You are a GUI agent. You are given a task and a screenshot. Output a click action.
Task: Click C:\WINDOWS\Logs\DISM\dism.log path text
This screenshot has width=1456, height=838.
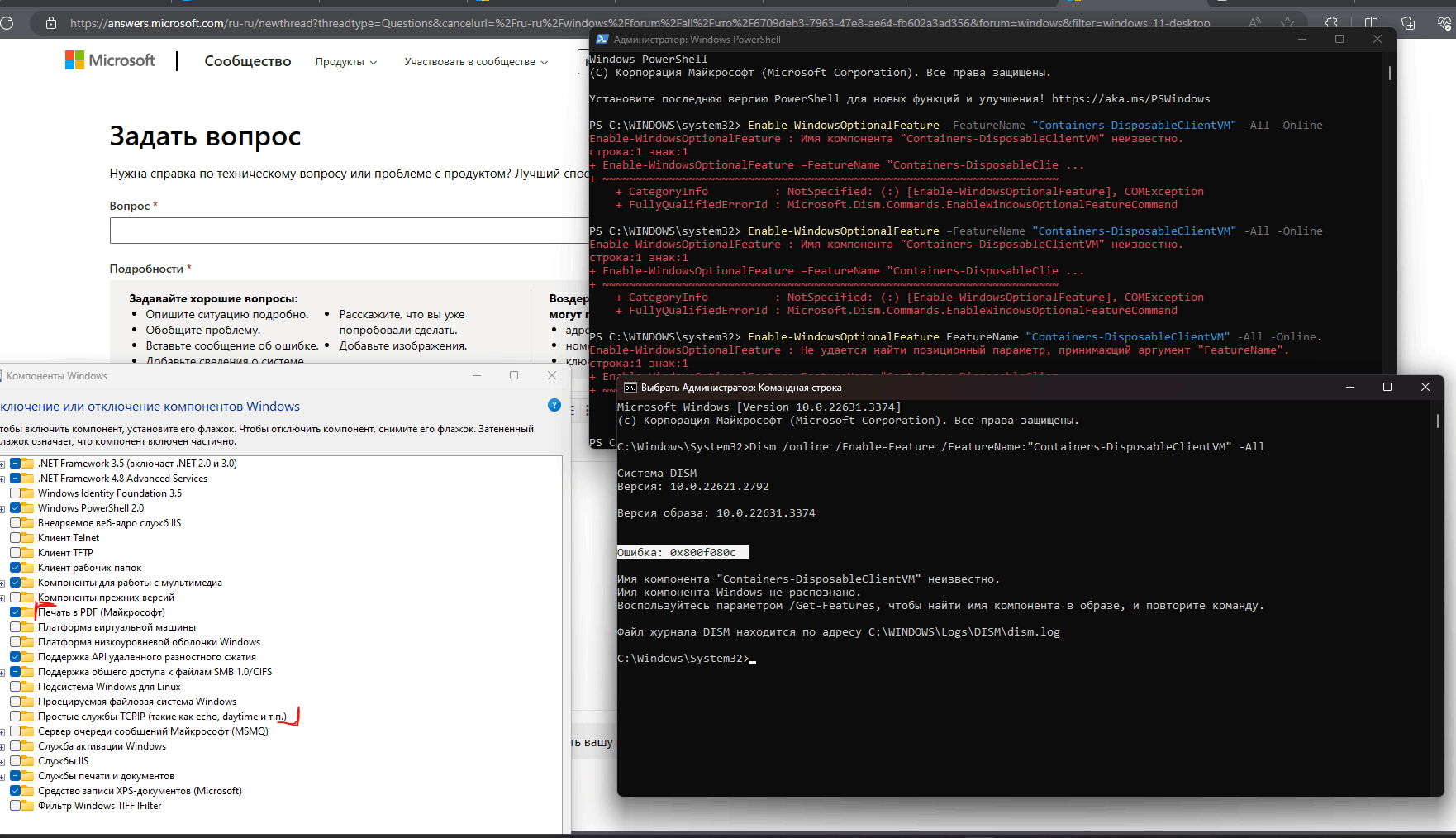964,632
